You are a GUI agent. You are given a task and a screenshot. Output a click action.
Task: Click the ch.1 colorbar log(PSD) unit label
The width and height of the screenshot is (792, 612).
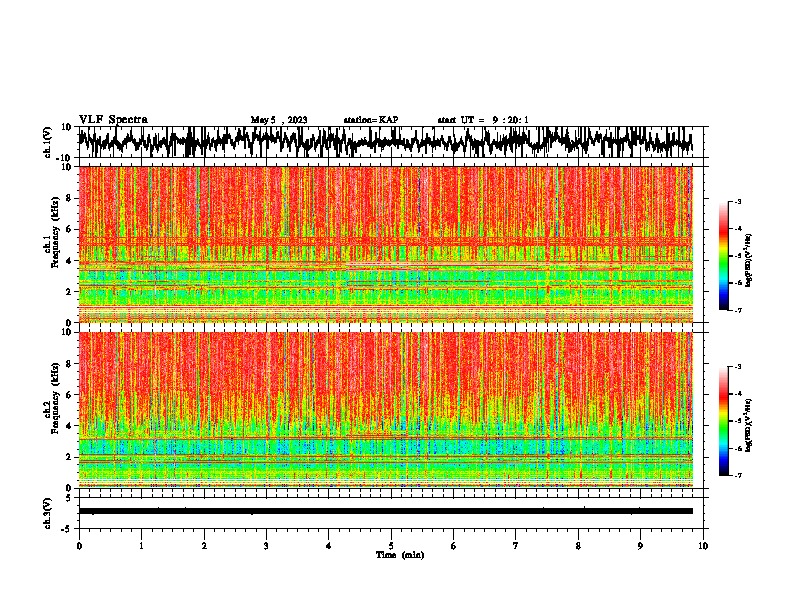pyautogui.click(x=749, y=260)
